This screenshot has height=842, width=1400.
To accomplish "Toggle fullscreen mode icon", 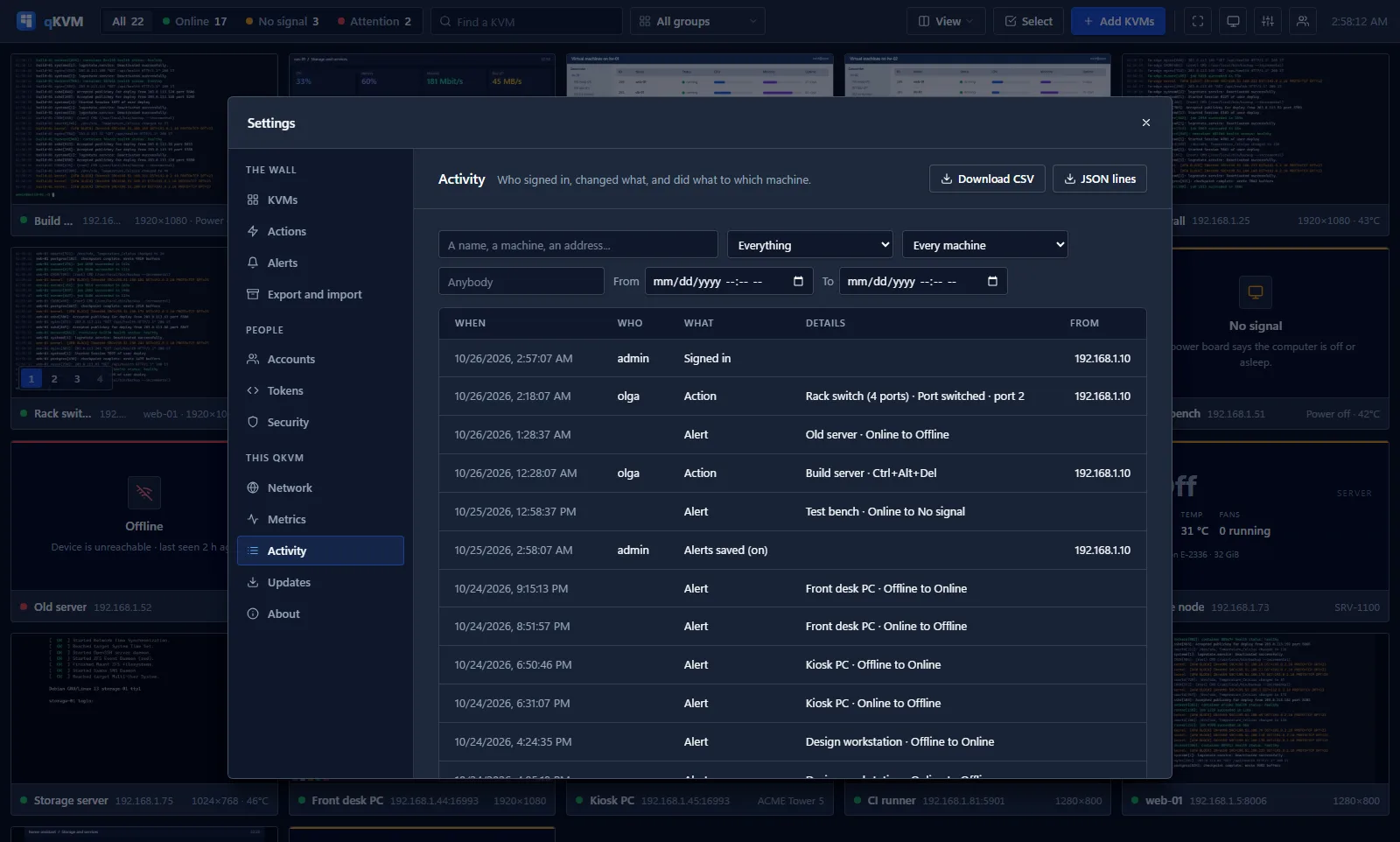I will (1198, 21).
